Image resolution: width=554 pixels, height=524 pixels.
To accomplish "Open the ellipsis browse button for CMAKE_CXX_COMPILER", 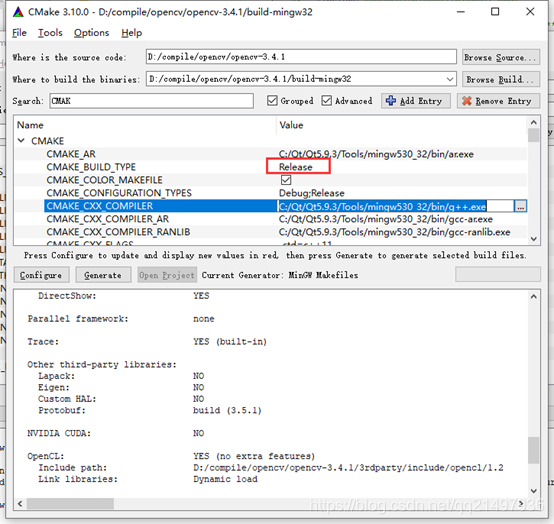I will coord(520,206).
